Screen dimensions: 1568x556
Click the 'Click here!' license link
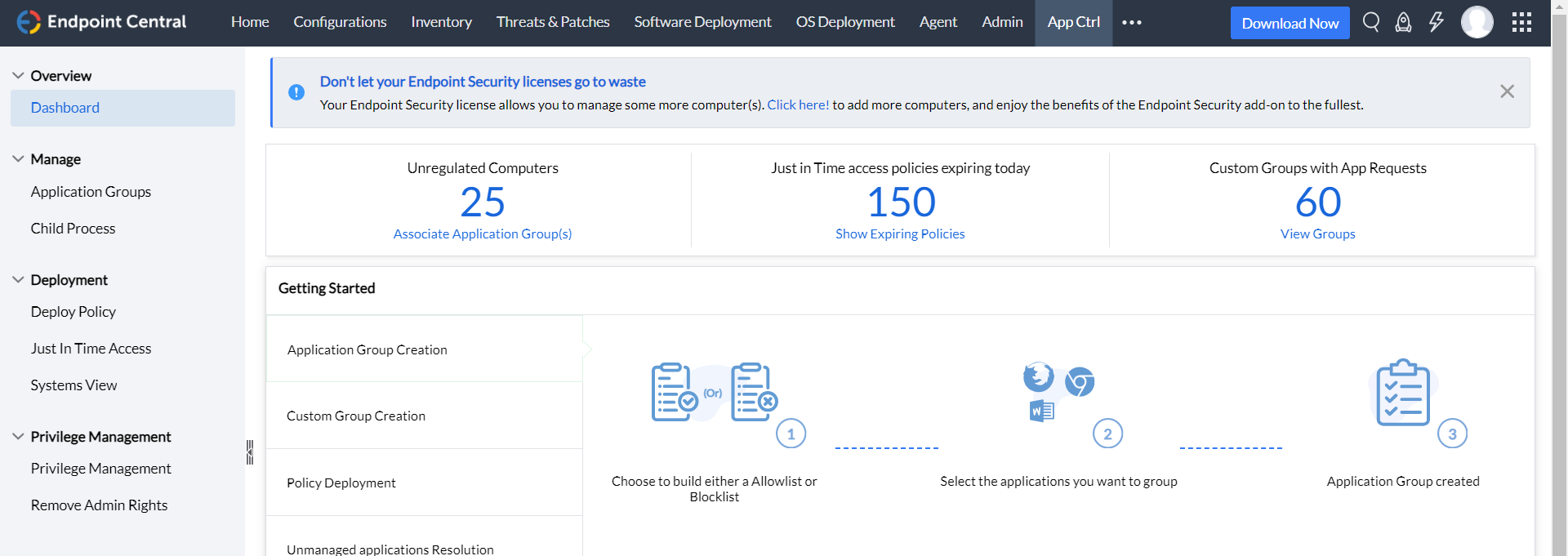coord(798,105)
